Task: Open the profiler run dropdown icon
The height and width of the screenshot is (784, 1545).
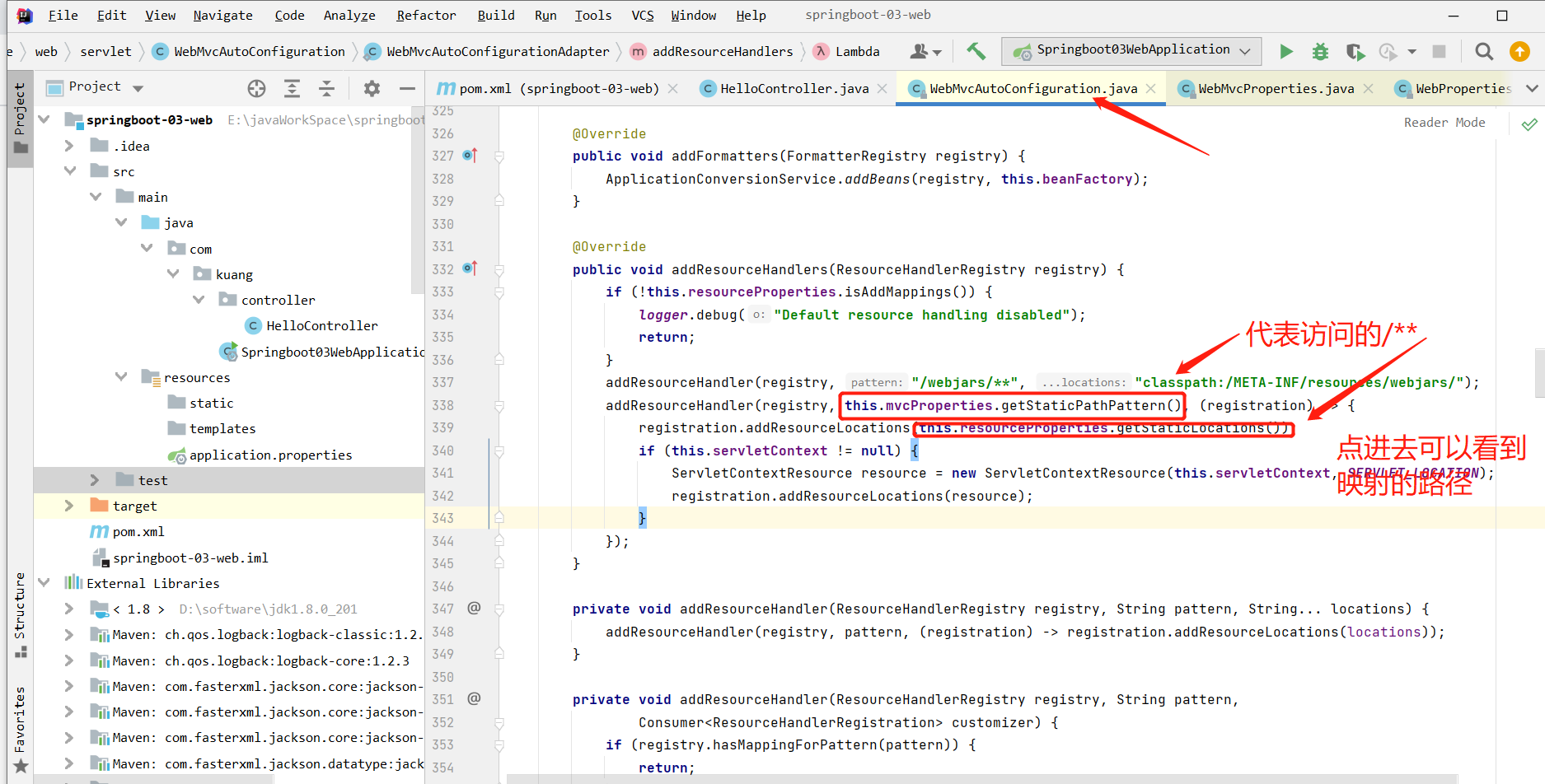Action: [x=1388, y=52]
